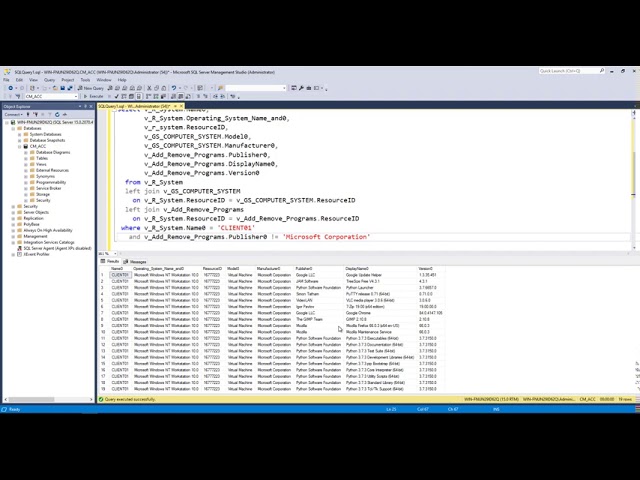The image size is (640, 480).
Task: Open the CM_ACC database dropdown
Action: click(x=76, y=97)
